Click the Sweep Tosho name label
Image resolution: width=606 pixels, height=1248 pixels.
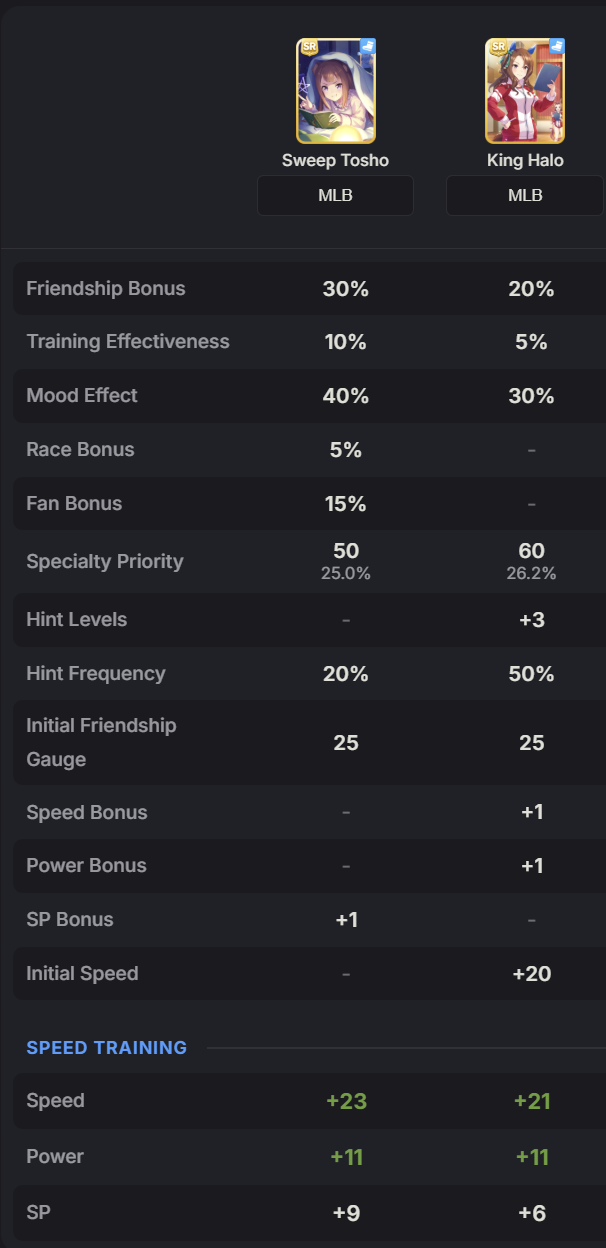(335, 160)
